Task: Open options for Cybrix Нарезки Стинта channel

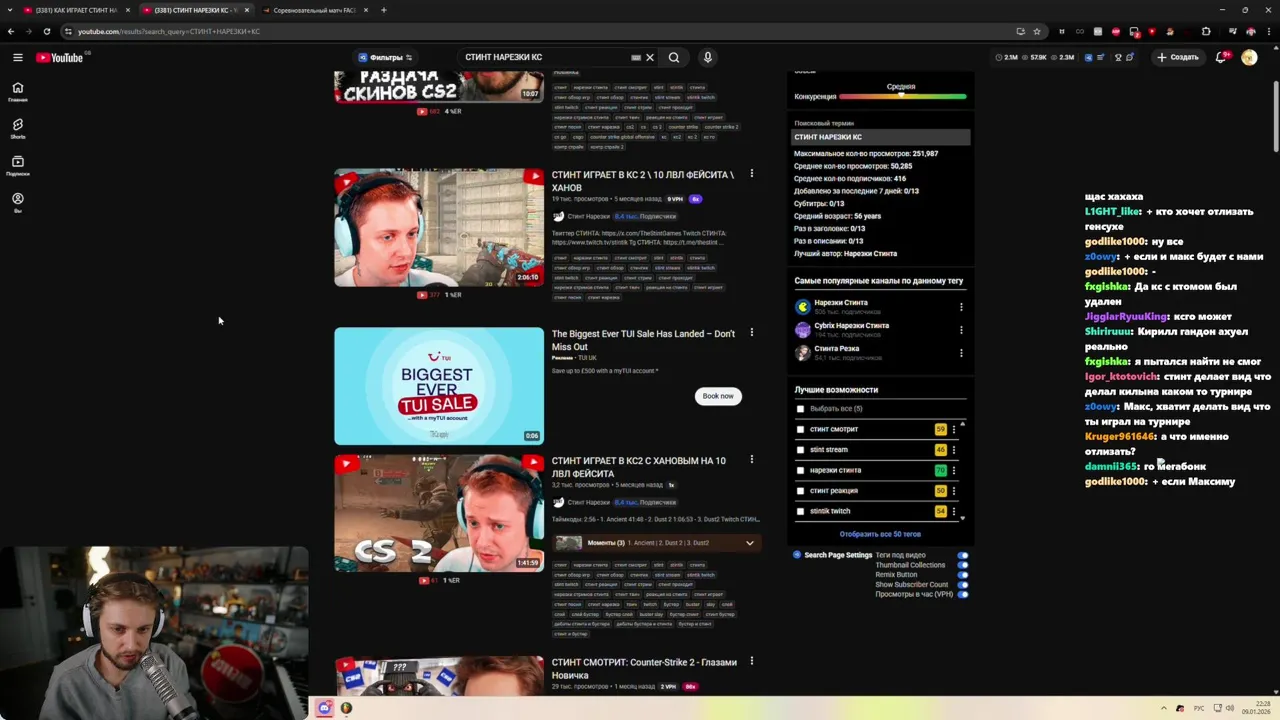Action: coord(961,330)
